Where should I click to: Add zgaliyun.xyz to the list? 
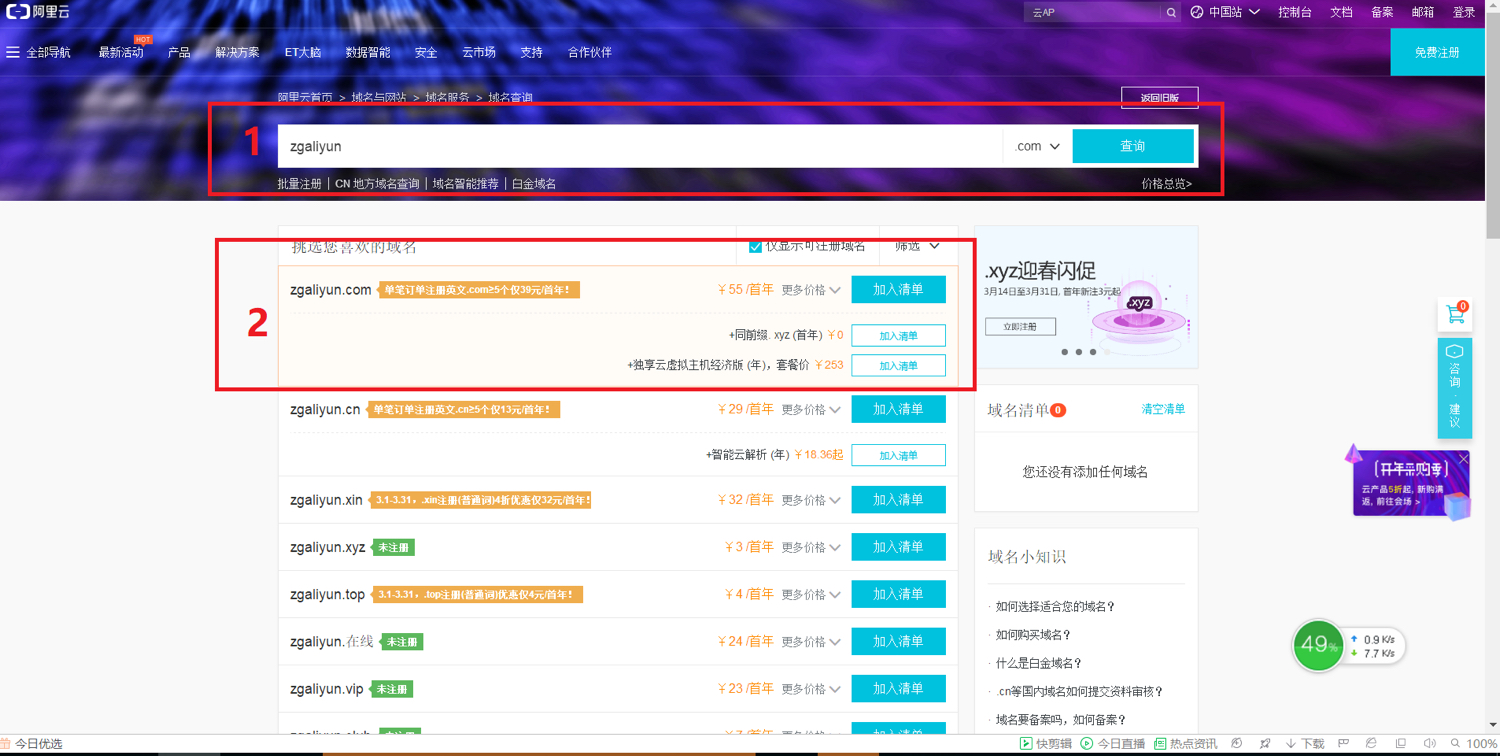898,547
